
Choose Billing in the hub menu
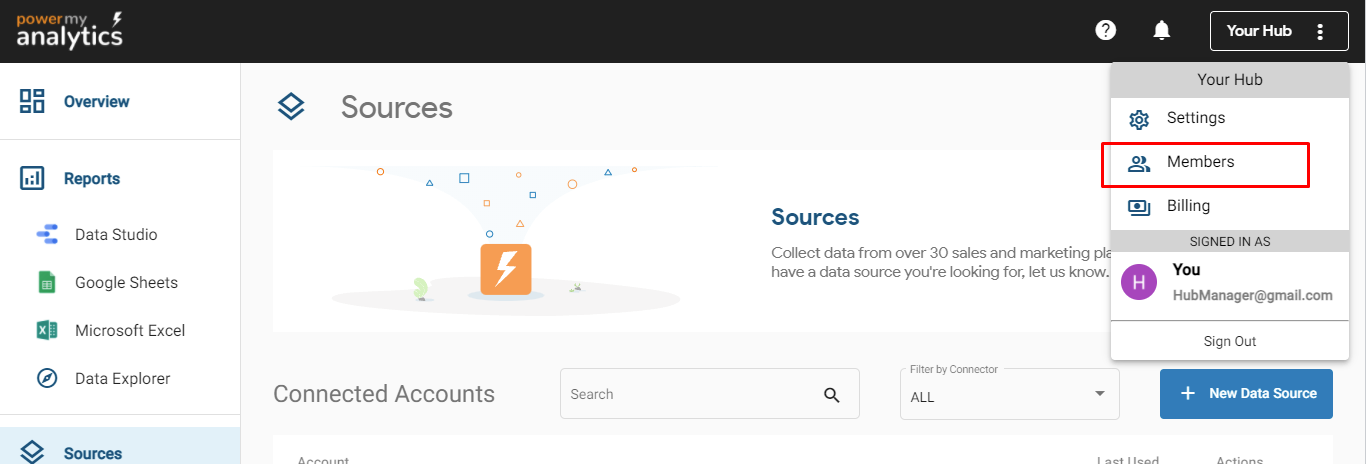click(x=1188, y=206)
